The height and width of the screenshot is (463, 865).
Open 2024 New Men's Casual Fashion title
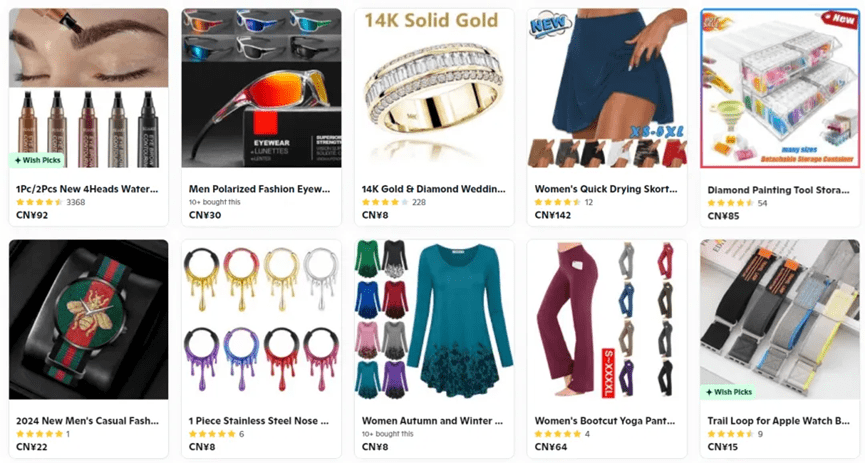87,421
